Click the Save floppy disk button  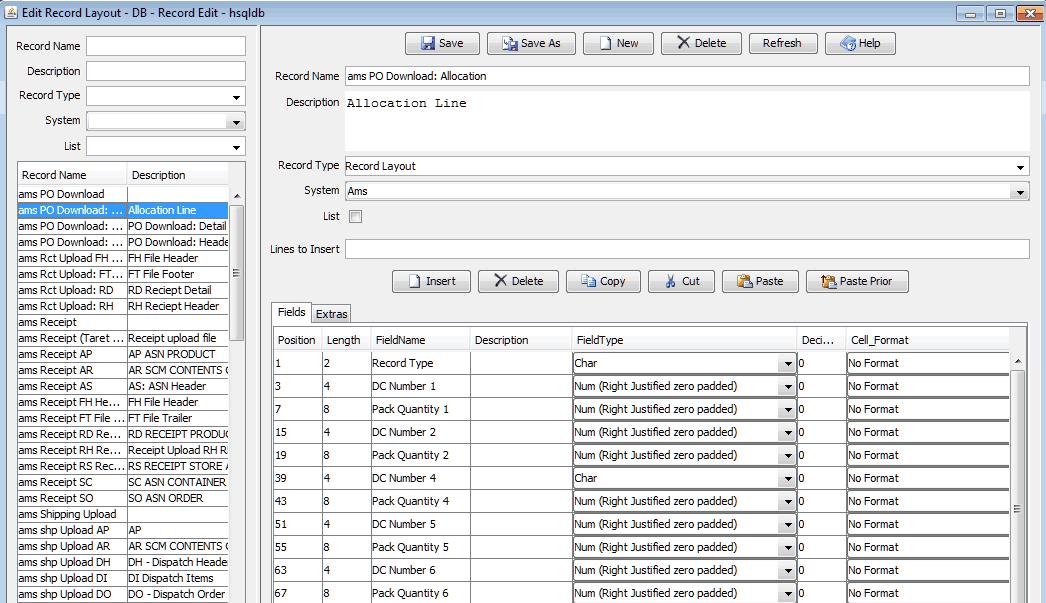[442, 43]
